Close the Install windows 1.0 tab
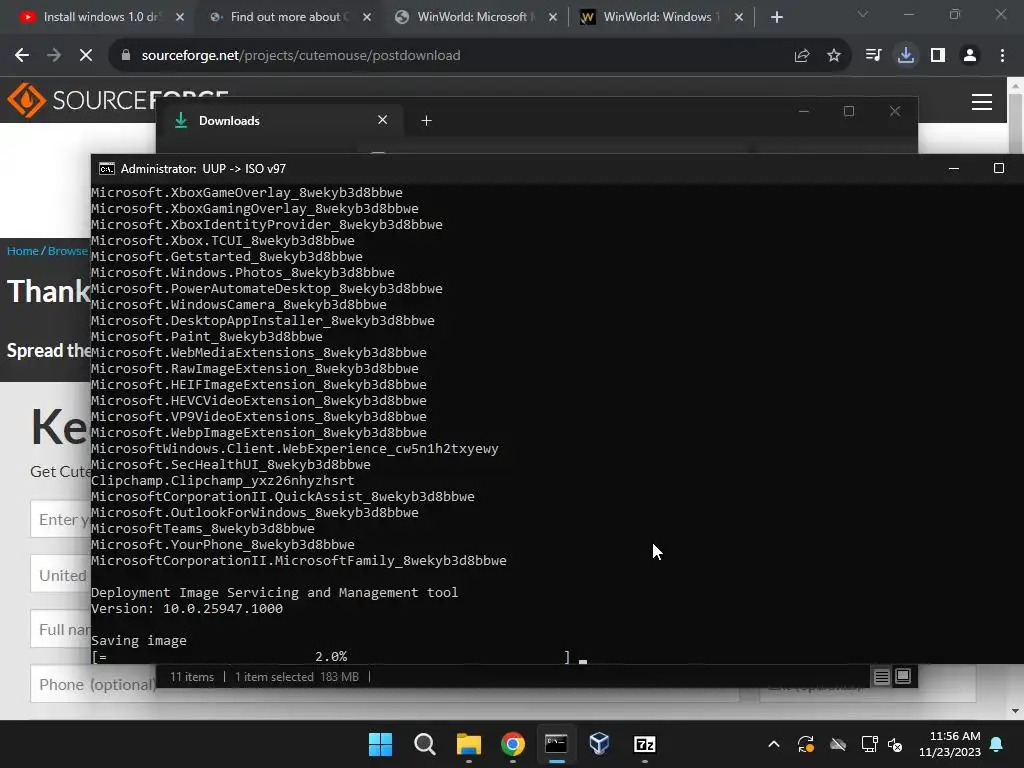Screen dimensions: 1024x768 pyautogui.click(x=180, y=17)
